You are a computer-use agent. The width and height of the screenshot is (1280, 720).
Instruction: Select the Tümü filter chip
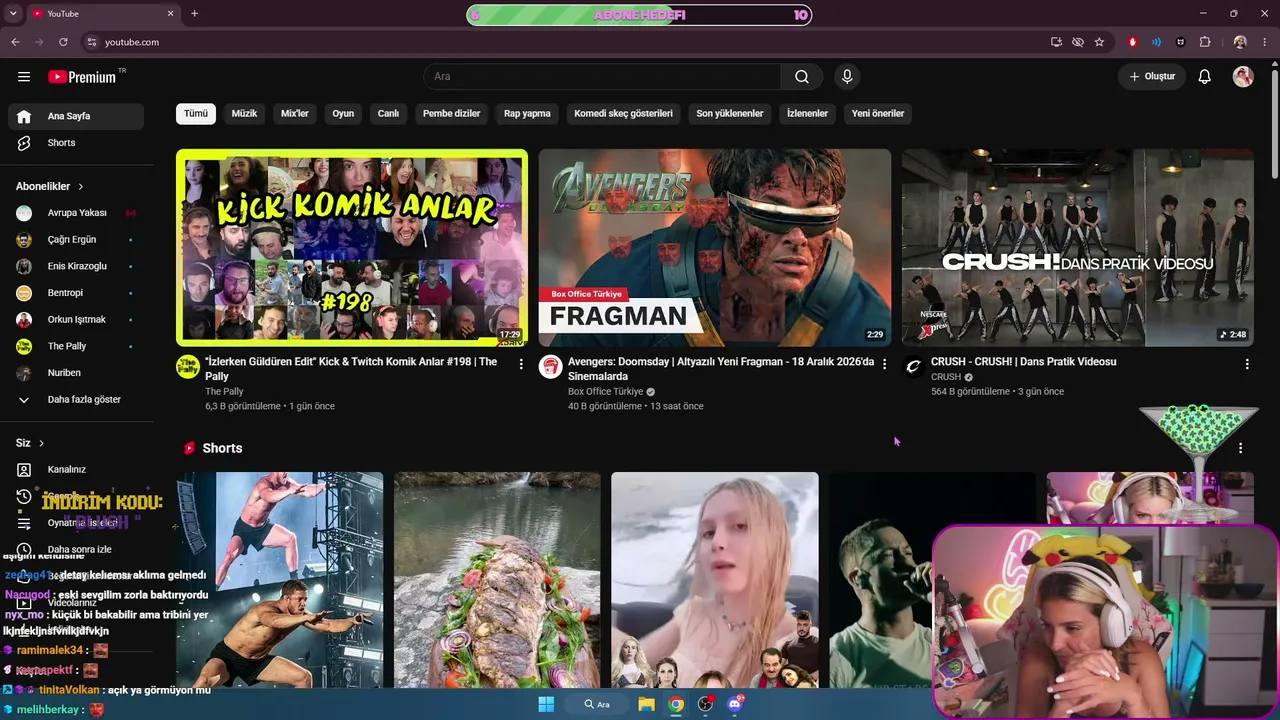(196, 113)
